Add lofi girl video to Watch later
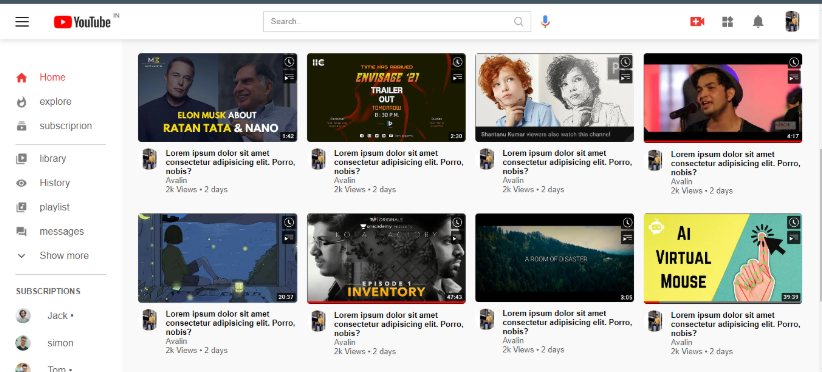This screenshot has width=822, height=372. tap(289, 223)
